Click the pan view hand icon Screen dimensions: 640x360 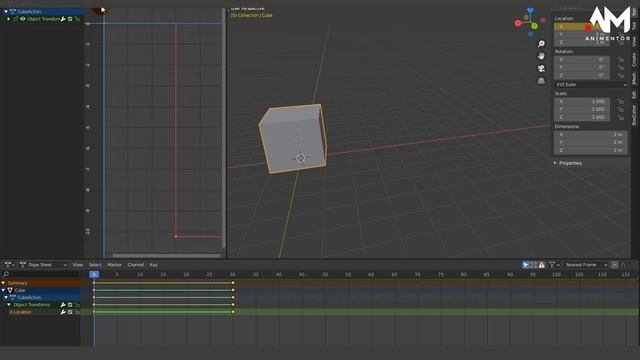(x=541, y=56)
